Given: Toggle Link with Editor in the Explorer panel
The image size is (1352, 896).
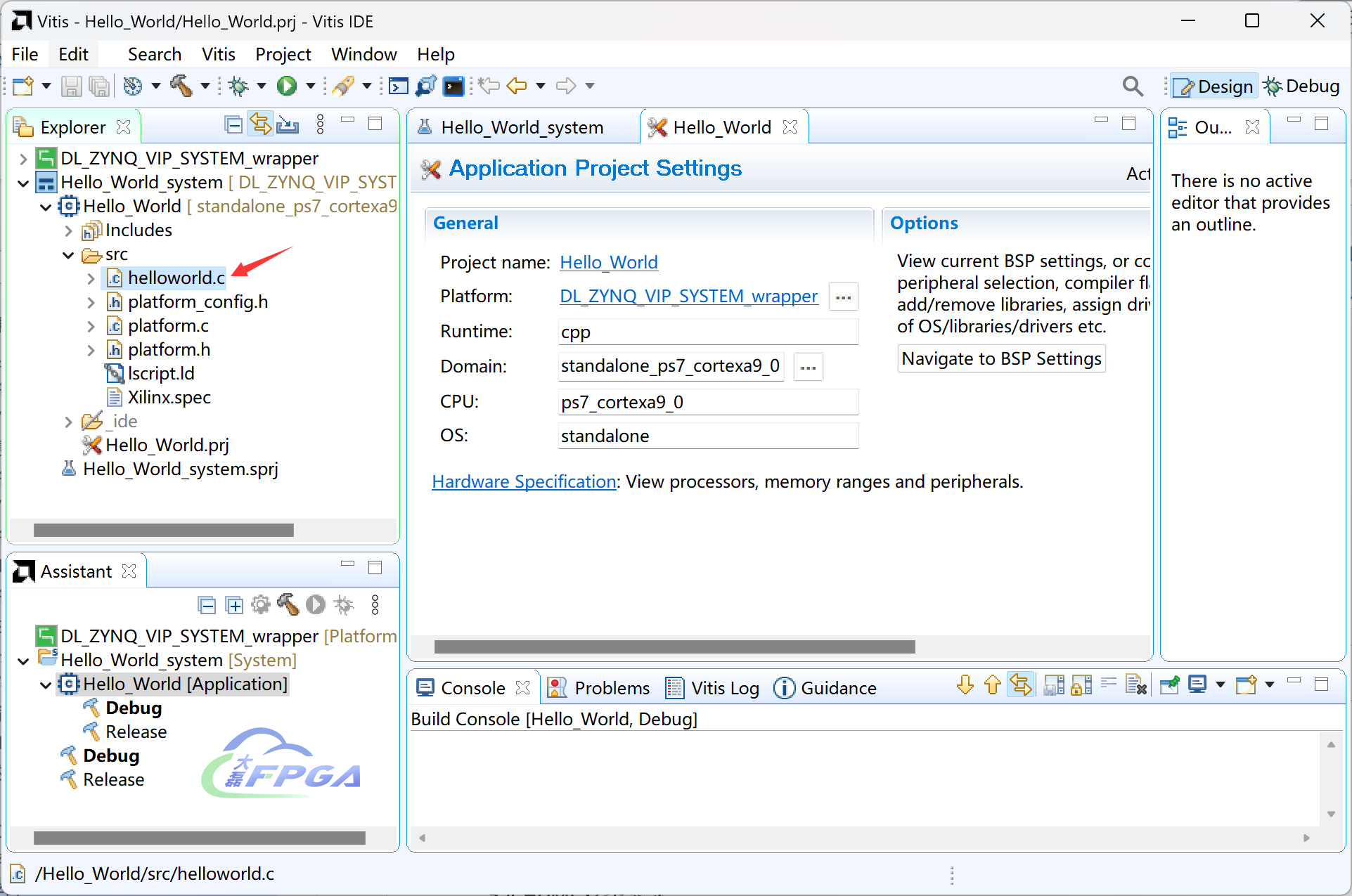Looking at the screenshot, I should [260, 124].
